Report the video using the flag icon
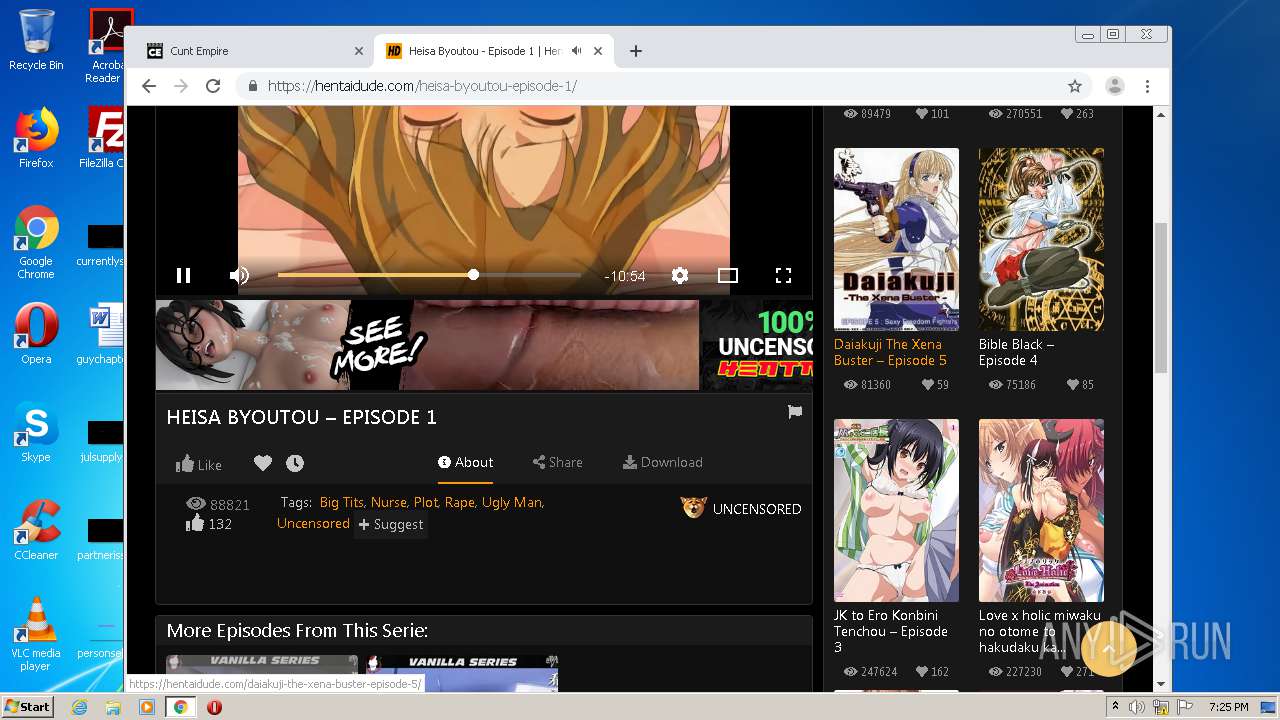The height and width of the screenshot is (720, 1280). pyautogui.click(x=795, y=412)
